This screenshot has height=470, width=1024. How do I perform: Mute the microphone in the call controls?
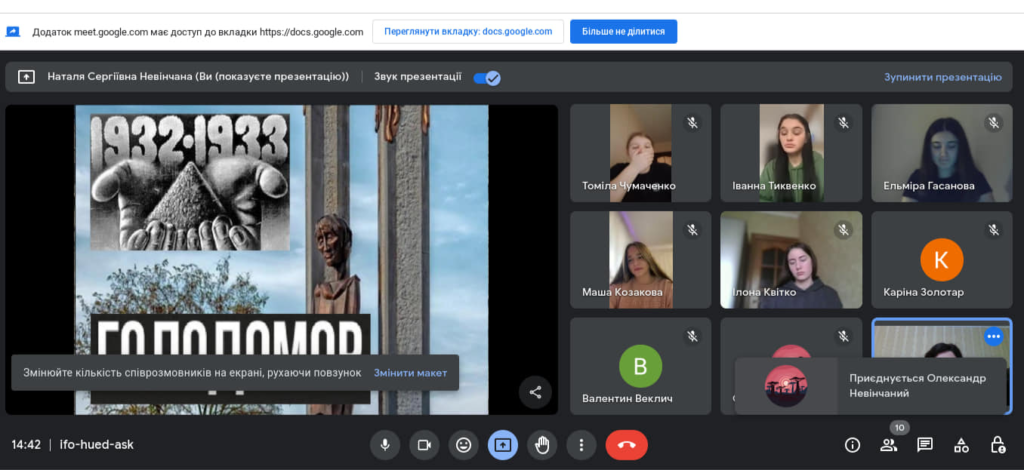coord(385,445)
